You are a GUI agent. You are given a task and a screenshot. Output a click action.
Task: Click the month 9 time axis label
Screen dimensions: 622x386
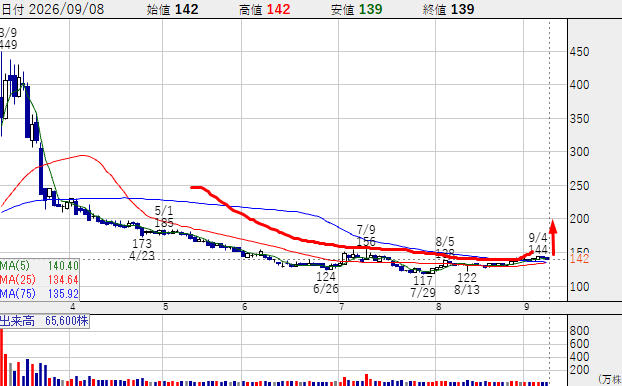click(527, 307)
